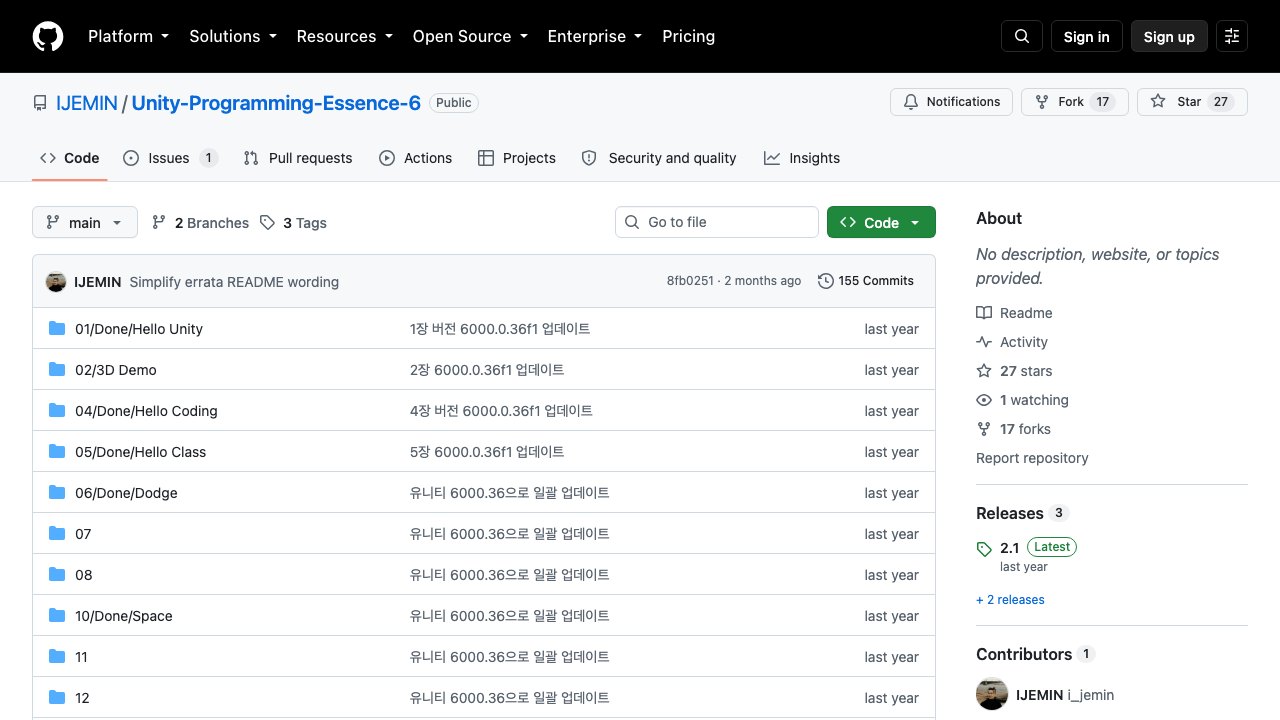
Task: Click the Go to file search field
Action: coord(717,222)
